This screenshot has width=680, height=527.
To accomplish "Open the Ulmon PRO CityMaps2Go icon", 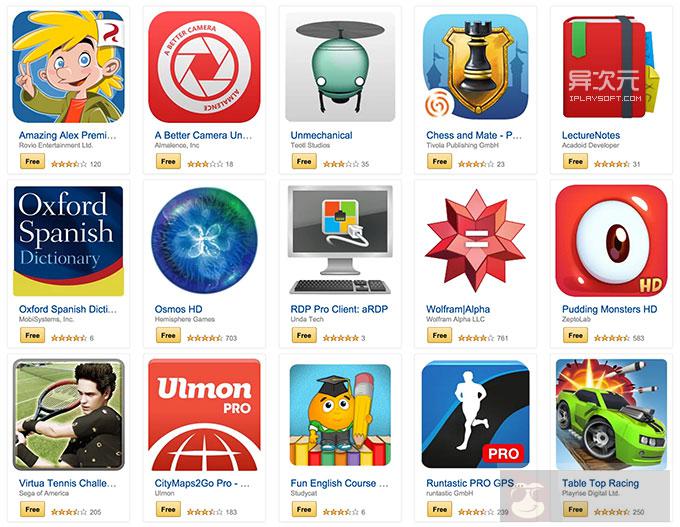I will point(204,415).
